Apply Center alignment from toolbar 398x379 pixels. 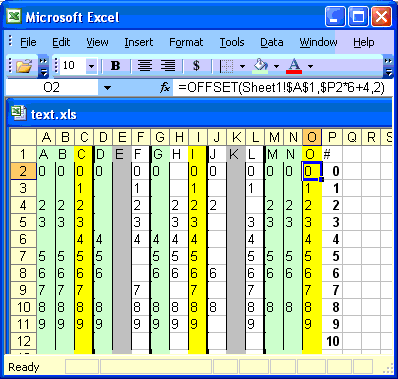point(145,66)
